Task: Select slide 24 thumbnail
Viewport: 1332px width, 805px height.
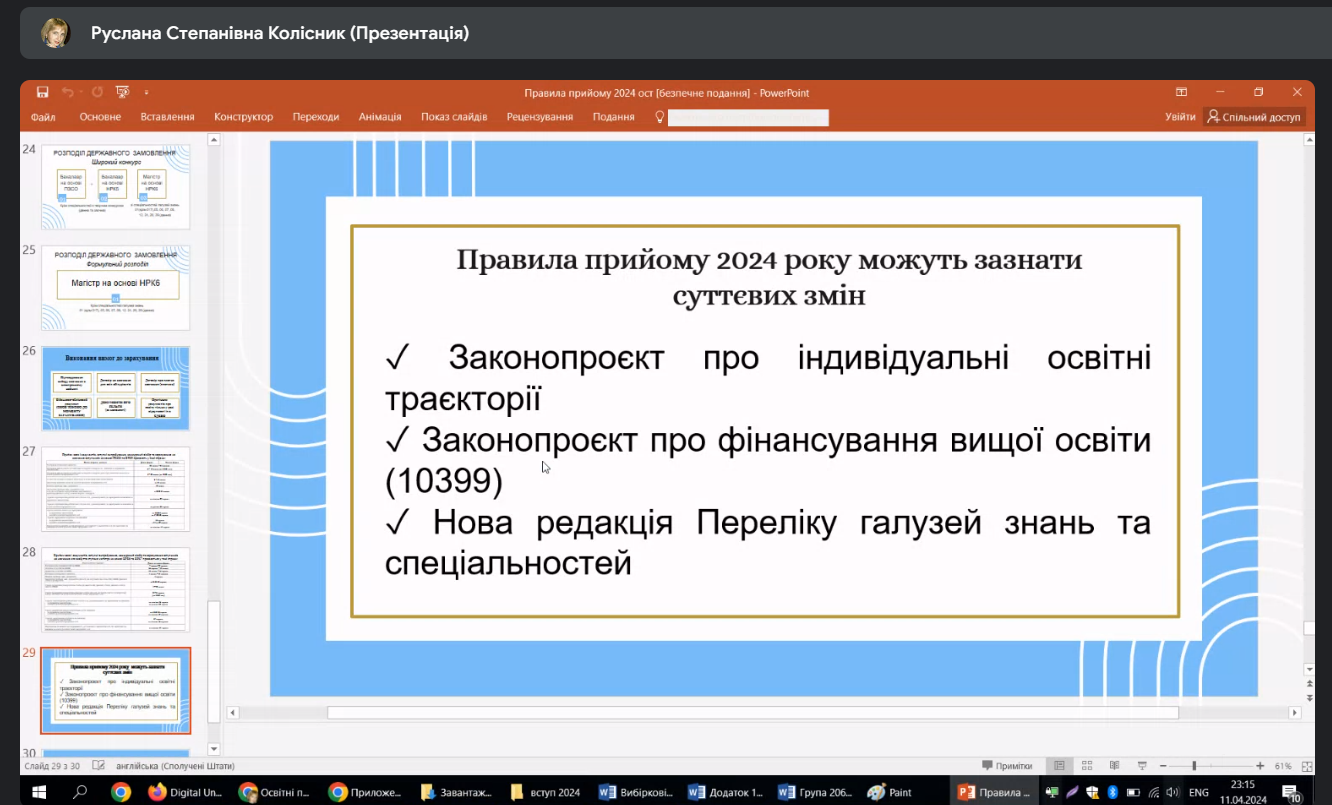Action: pos(115,186)
